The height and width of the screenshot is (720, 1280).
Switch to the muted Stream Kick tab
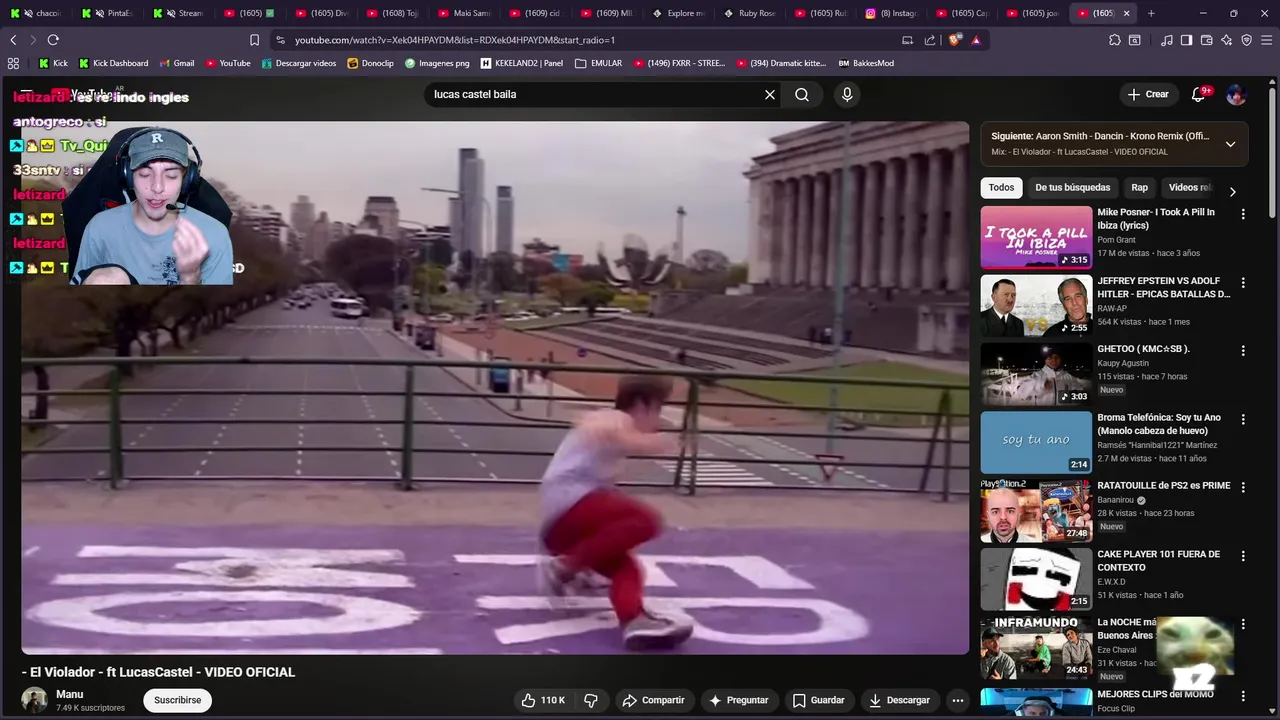[x=178, y=13]
